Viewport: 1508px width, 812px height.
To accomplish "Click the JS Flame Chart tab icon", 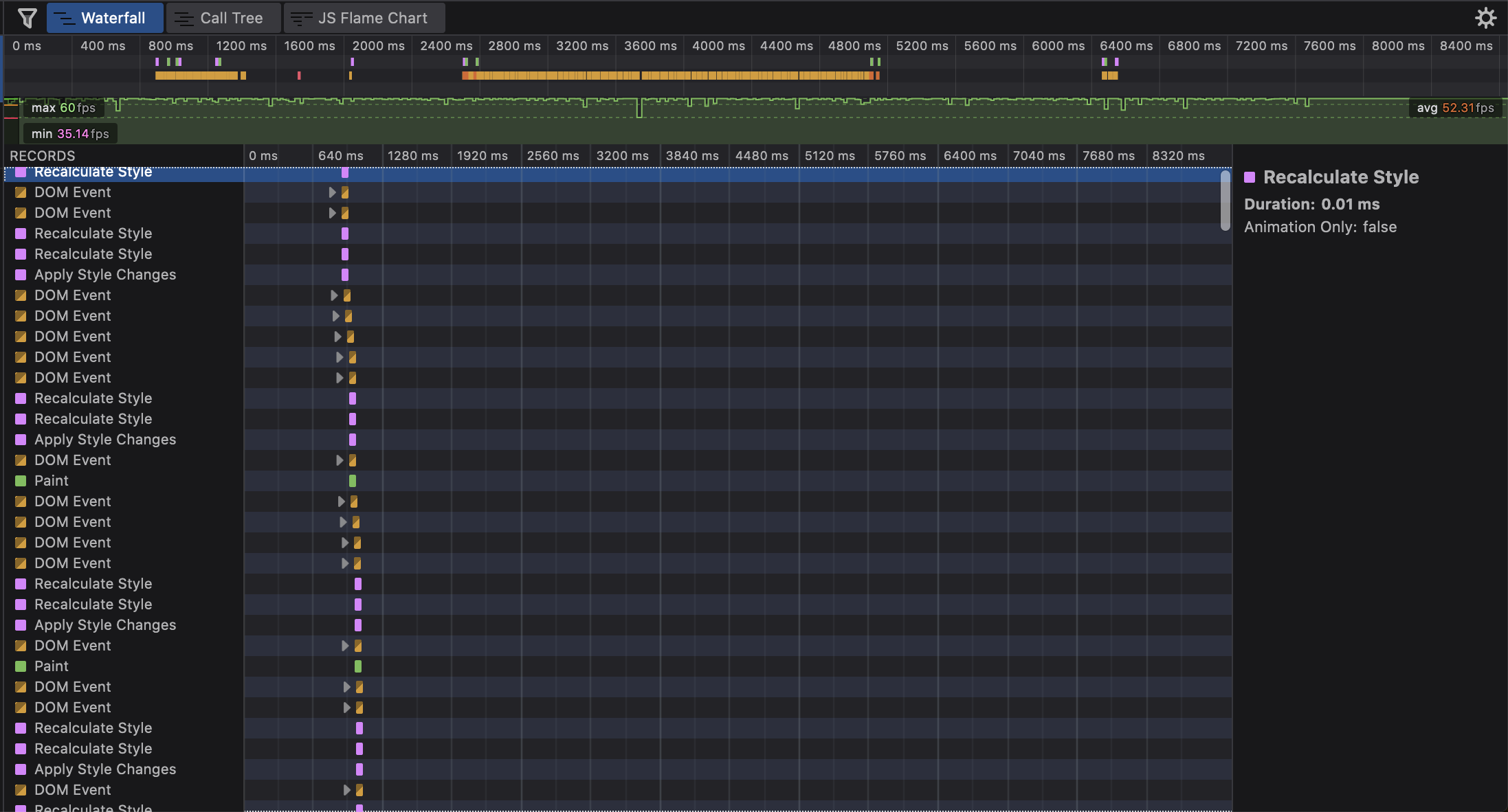I will coord(301,19).
